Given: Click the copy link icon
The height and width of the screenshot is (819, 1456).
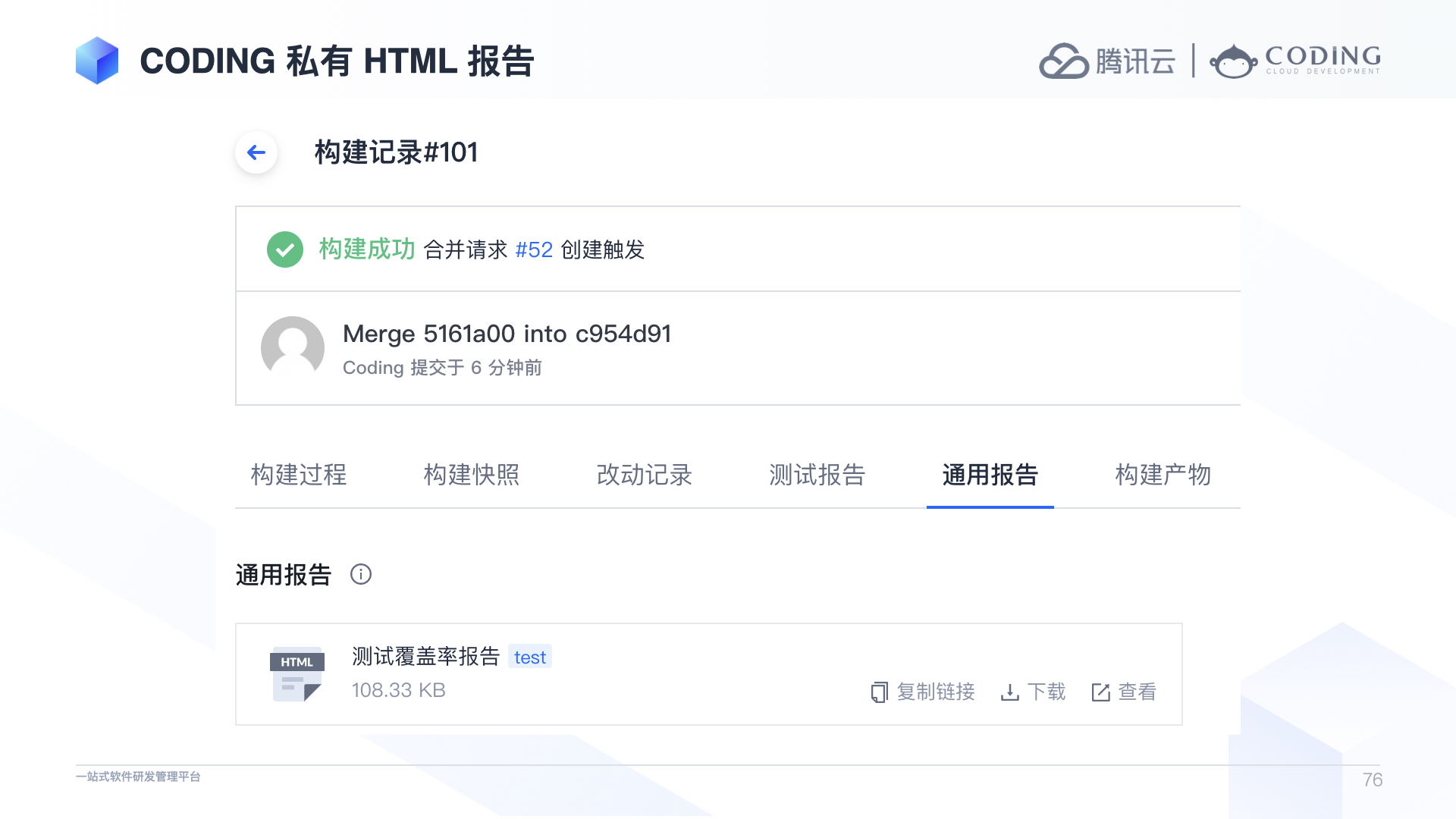Looking at the screenshot, I should point(879,692).
